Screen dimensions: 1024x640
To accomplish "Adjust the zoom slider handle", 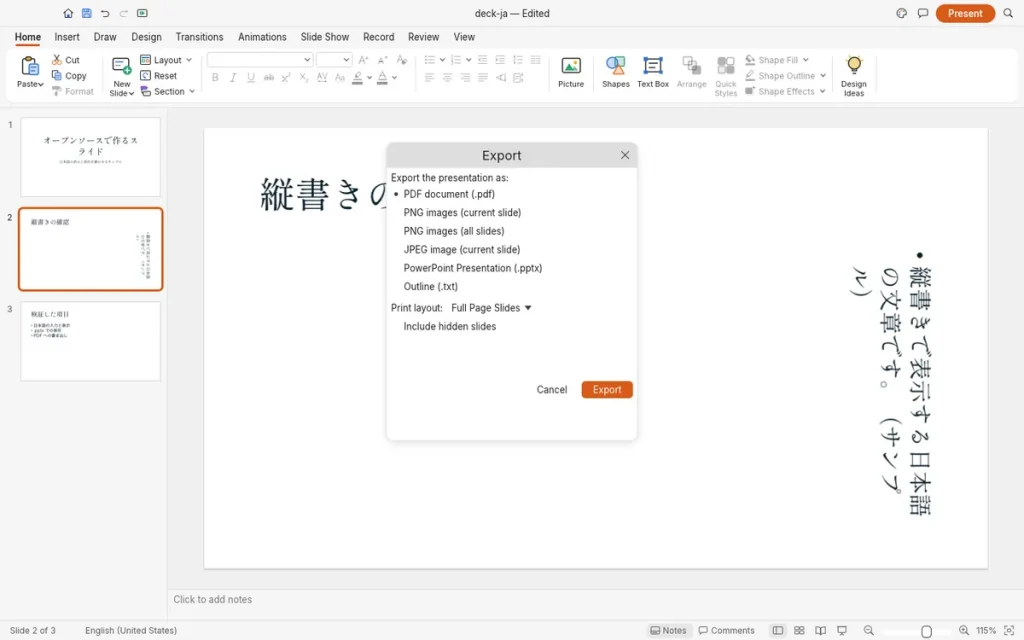I will point(926,631).
